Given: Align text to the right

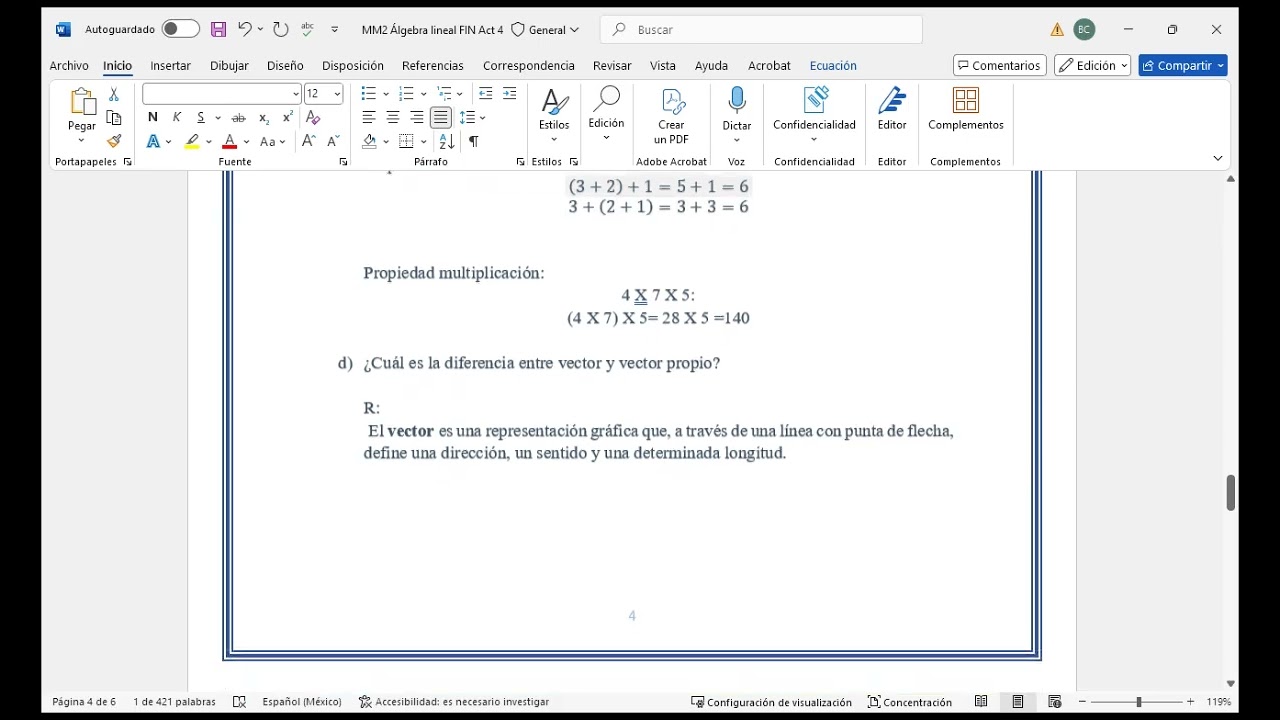Looking at the screenshot, I should pyautogui.click(x=417, y=118).
